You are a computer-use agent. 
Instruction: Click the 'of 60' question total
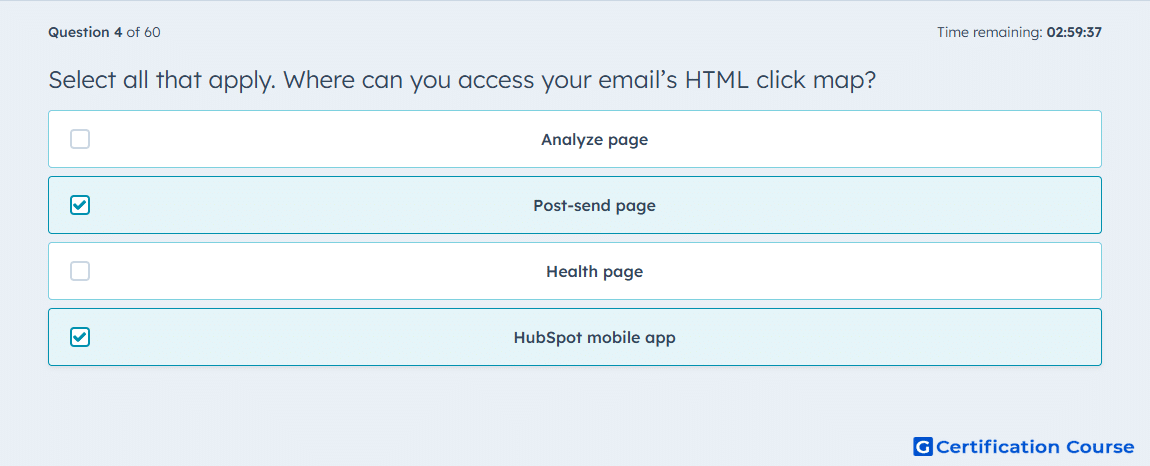click(144, 32)
